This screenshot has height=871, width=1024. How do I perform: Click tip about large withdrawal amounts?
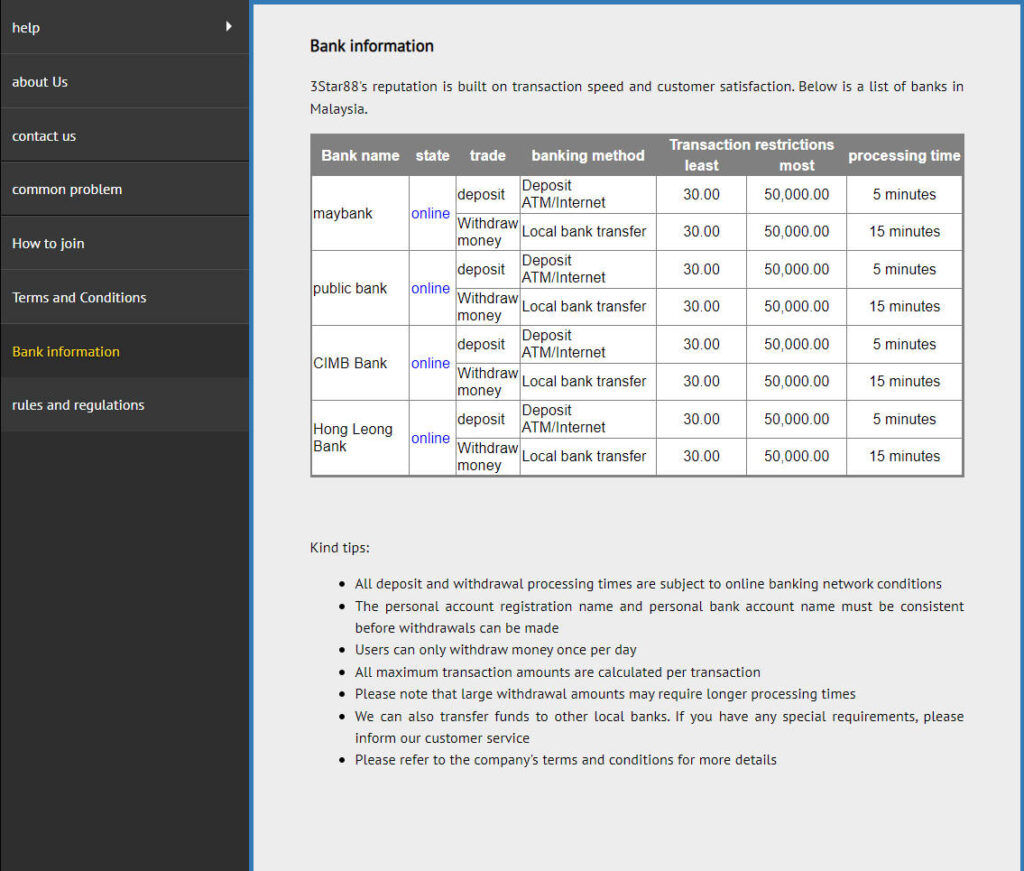point(605,694)
